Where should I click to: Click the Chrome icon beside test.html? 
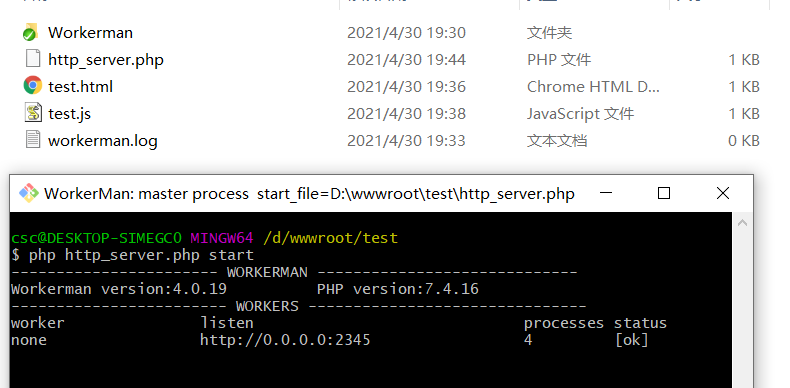point(33,86)
